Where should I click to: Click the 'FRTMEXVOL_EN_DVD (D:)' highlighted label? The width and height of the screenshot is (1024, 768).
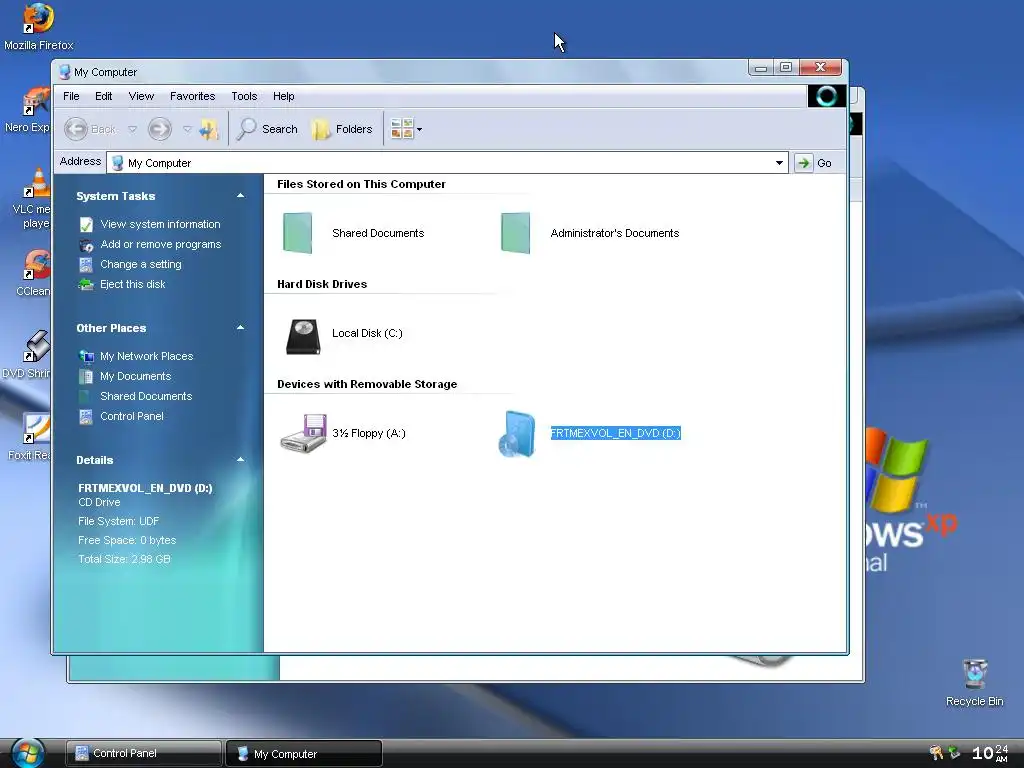click(x=615, y=433)
